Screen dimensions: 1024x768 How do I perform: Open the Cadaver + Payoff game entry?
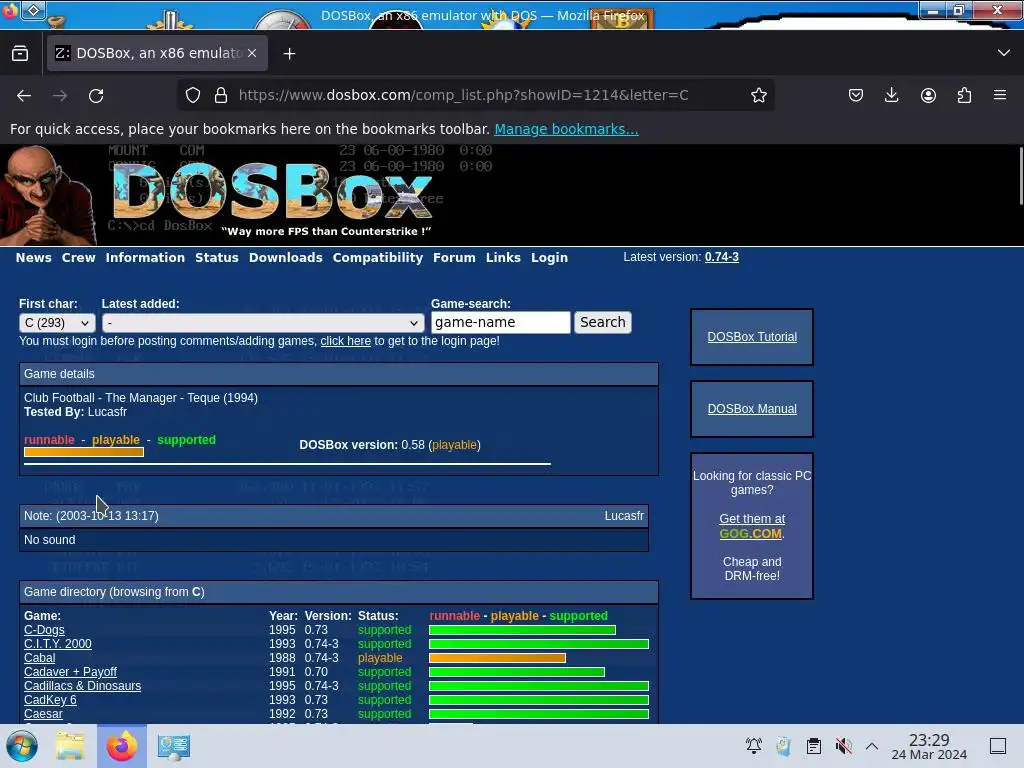[71, 671]
